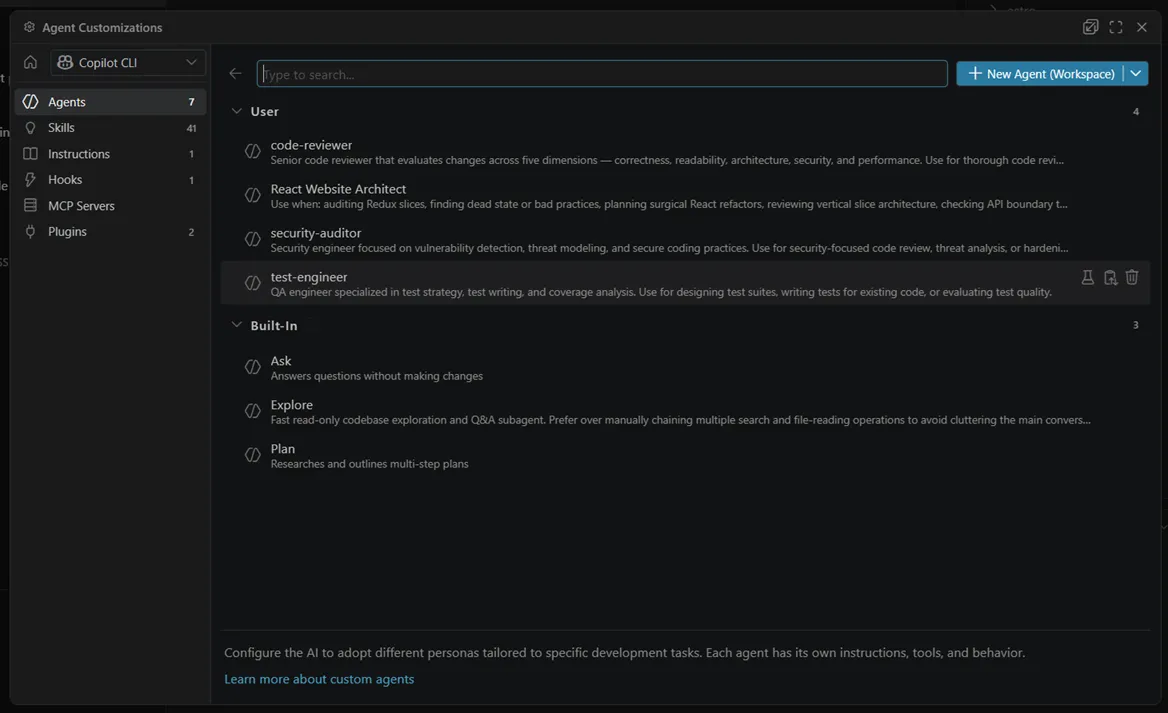
Task: Toggle fullscreen for Agent Customizations
Action: tap(1116, 27)
